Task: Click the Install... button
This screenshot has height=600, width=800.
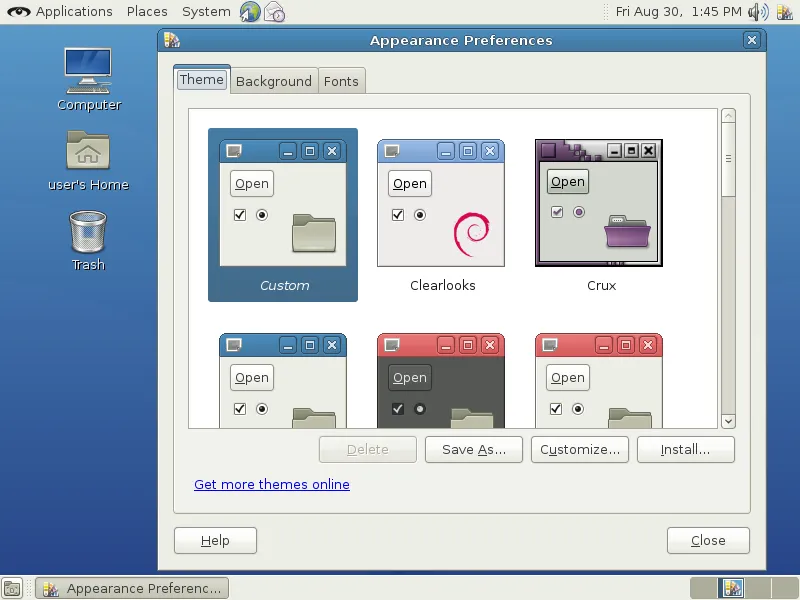Action: [x=686, y=449]
